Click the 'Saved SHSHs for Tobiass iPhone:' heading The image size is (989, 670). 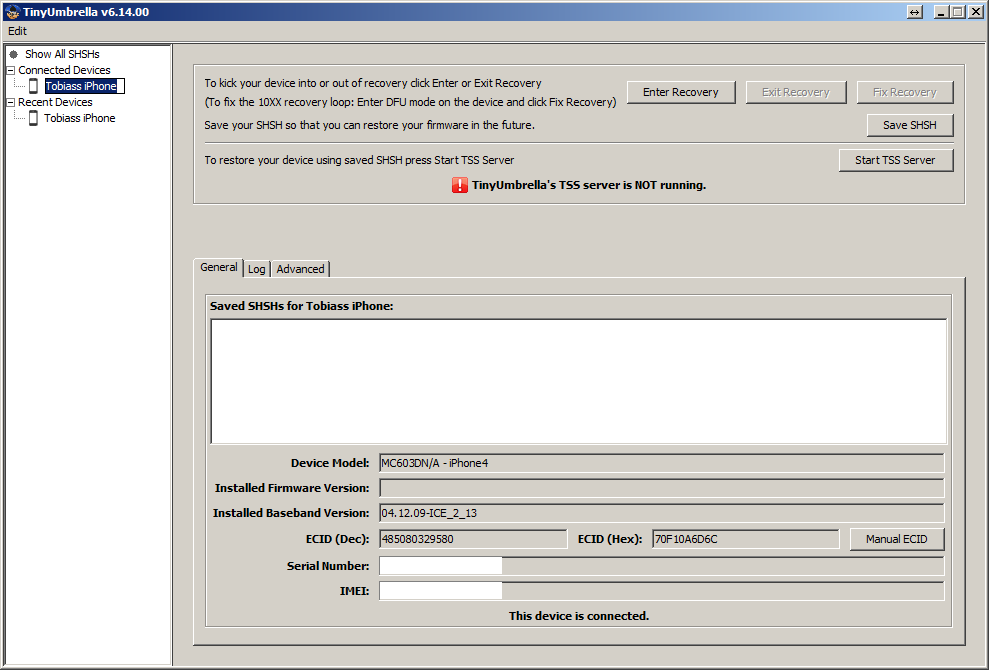[301, 306]
